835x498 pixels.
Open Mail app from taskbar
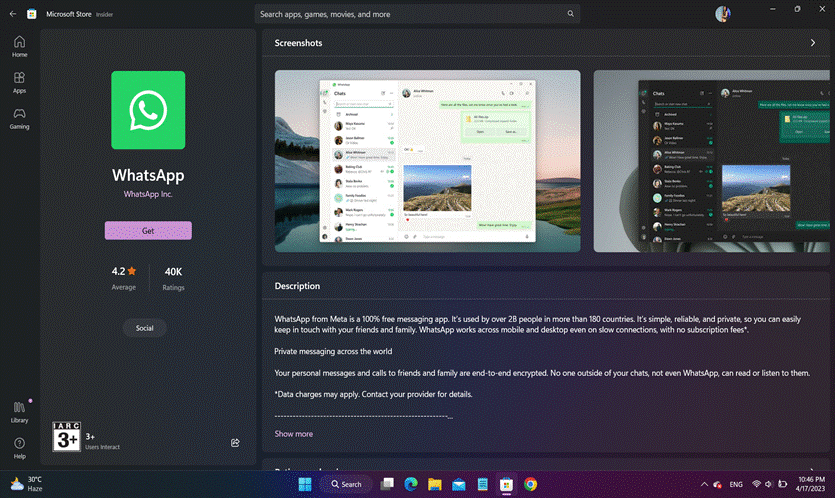pyautogui.click(x=459, y=484)
